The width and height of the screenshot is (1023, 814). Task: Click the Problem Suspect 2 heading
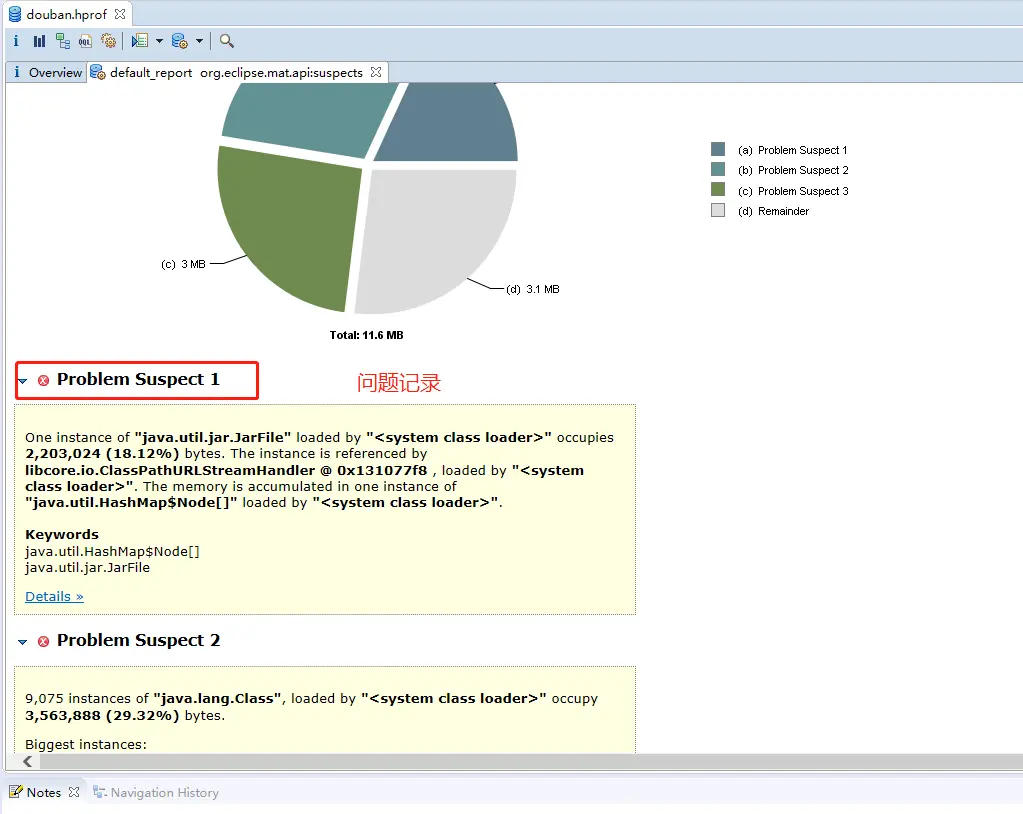(138, 640)
